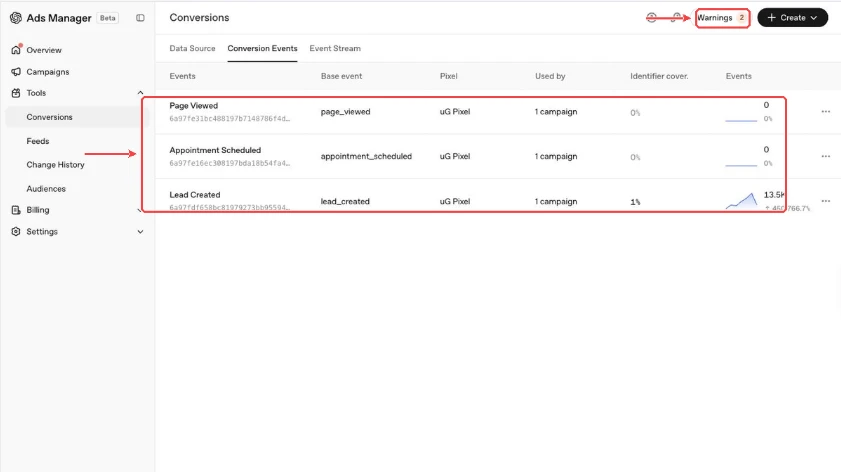Open the more options menu for Lead Created
The image size is (841, 472).
pos(825,201)
